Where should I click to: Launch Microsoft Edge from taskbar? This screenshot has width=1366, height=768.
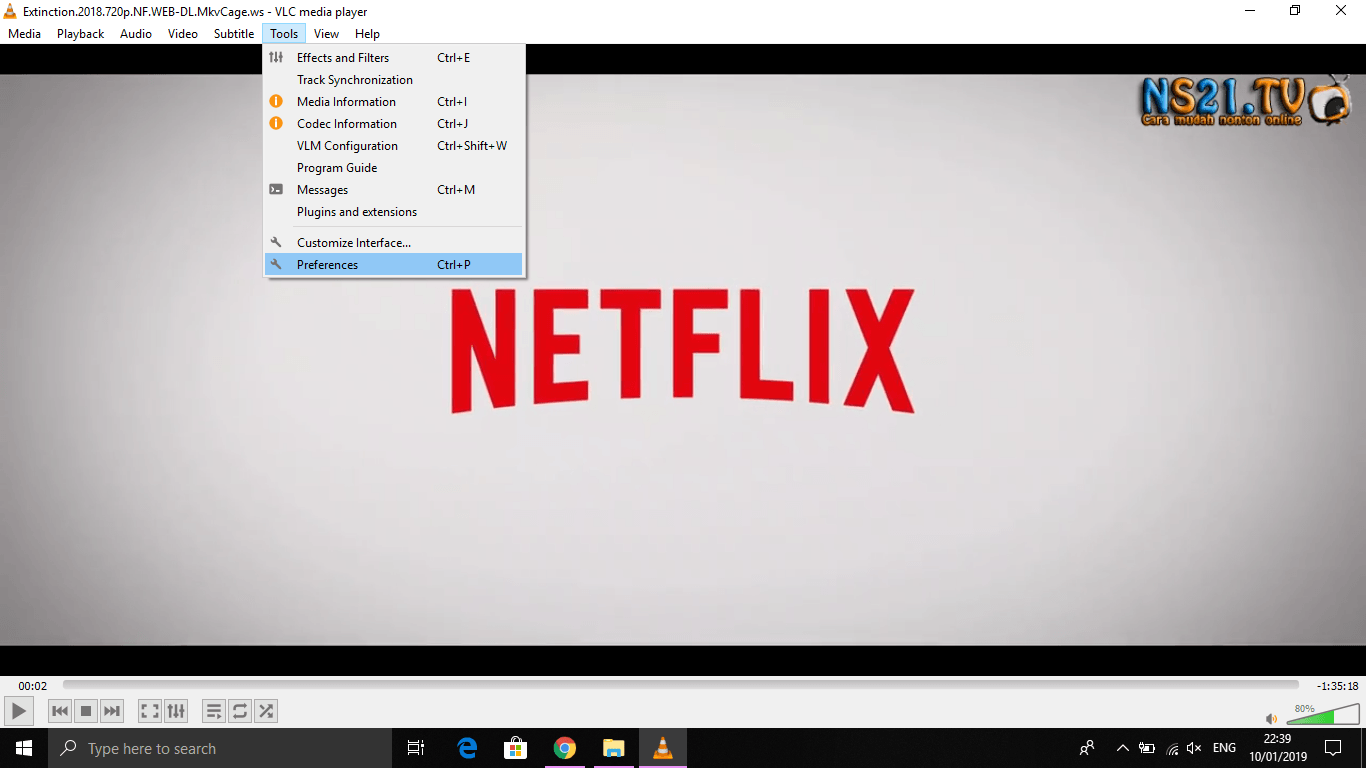click(x=467, y=748)
